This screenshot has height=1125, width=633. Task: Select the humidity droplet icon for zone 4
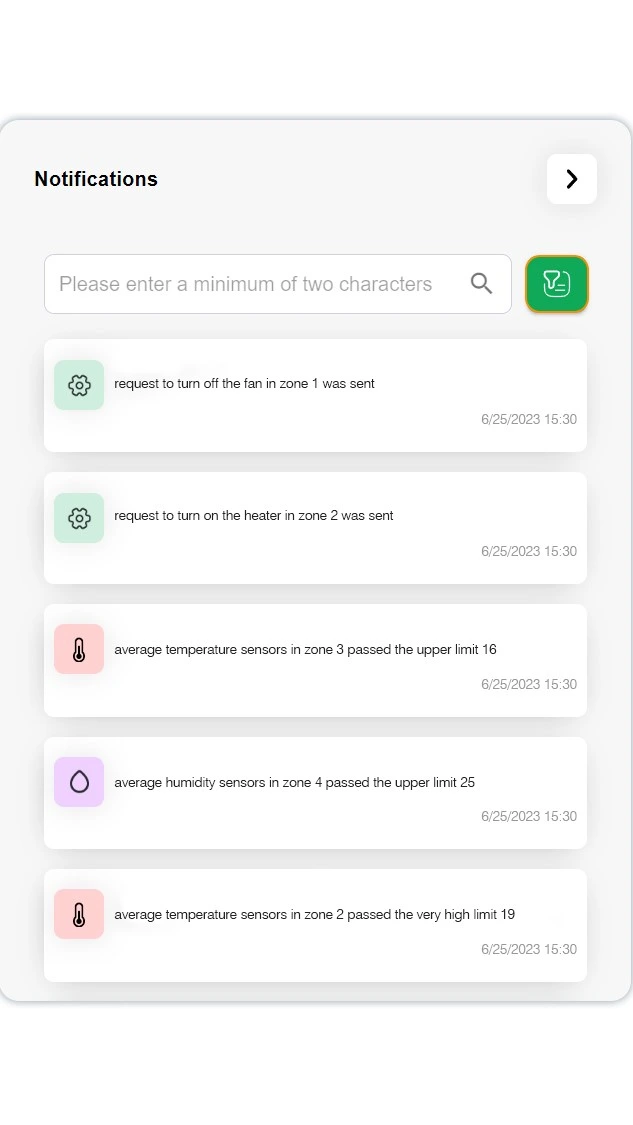click(x=79, y=782)
